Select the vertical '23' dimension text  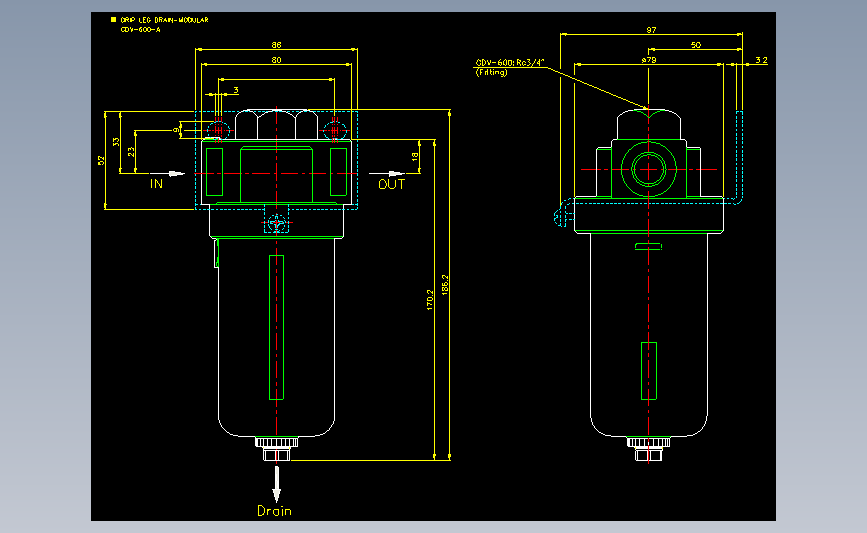click(x=130, y=151)
